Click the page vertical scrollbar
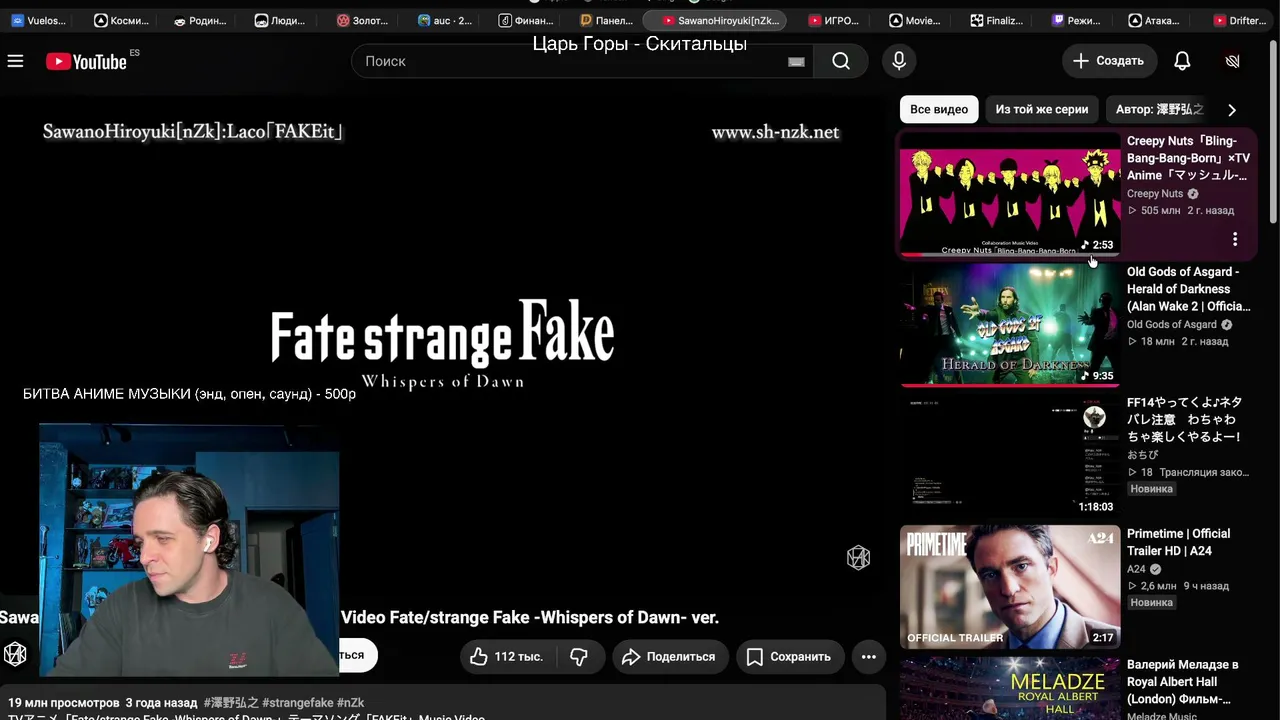This screenshot has height=720, width=1280. point(1273,130)
